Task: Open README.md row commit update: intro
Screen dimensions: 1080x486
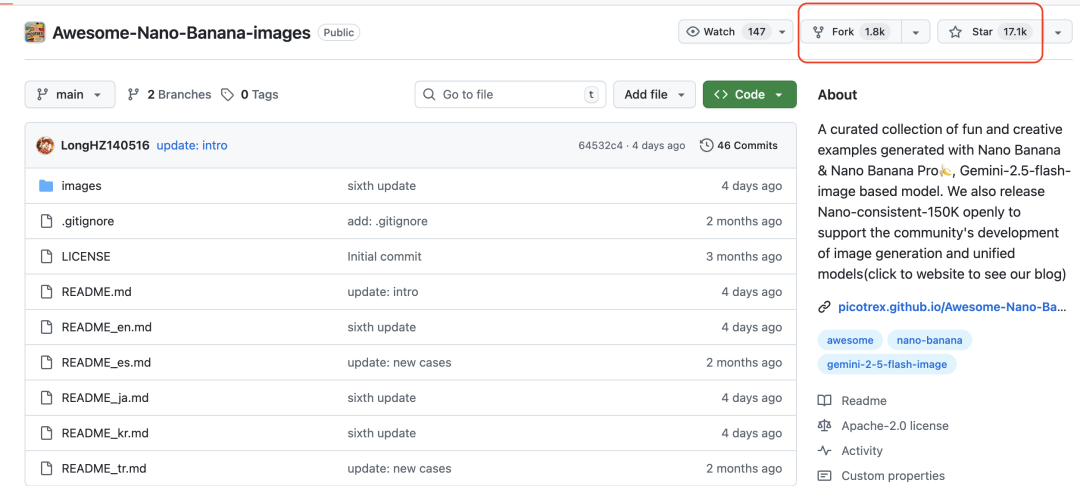Action: [382, 292]
